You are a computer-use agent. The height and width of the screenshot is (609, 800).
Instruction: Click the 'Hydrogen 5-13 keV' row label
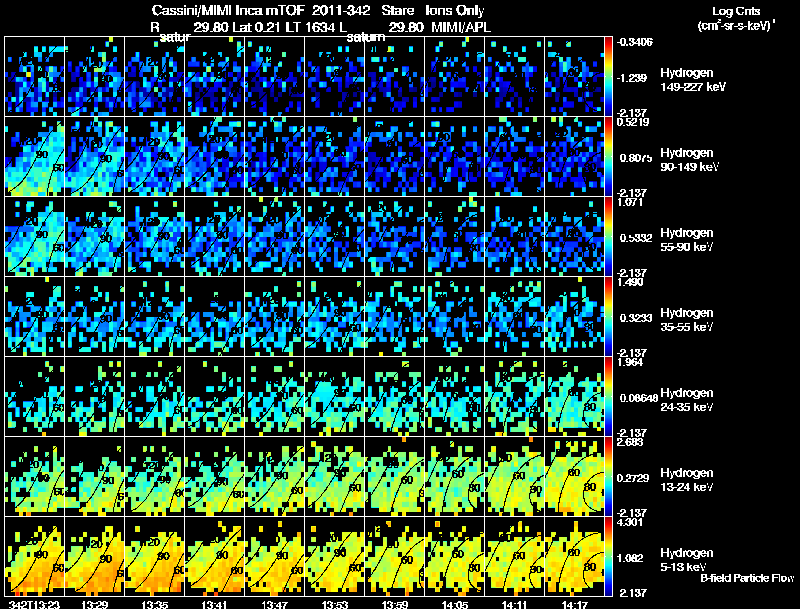(x=687, y=560)
